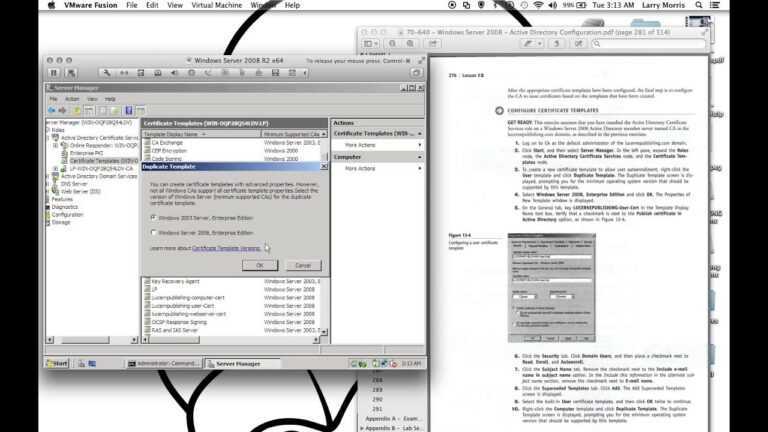
Task: Expand the LP-WIN CA tree node
Action: click(55, 168)
